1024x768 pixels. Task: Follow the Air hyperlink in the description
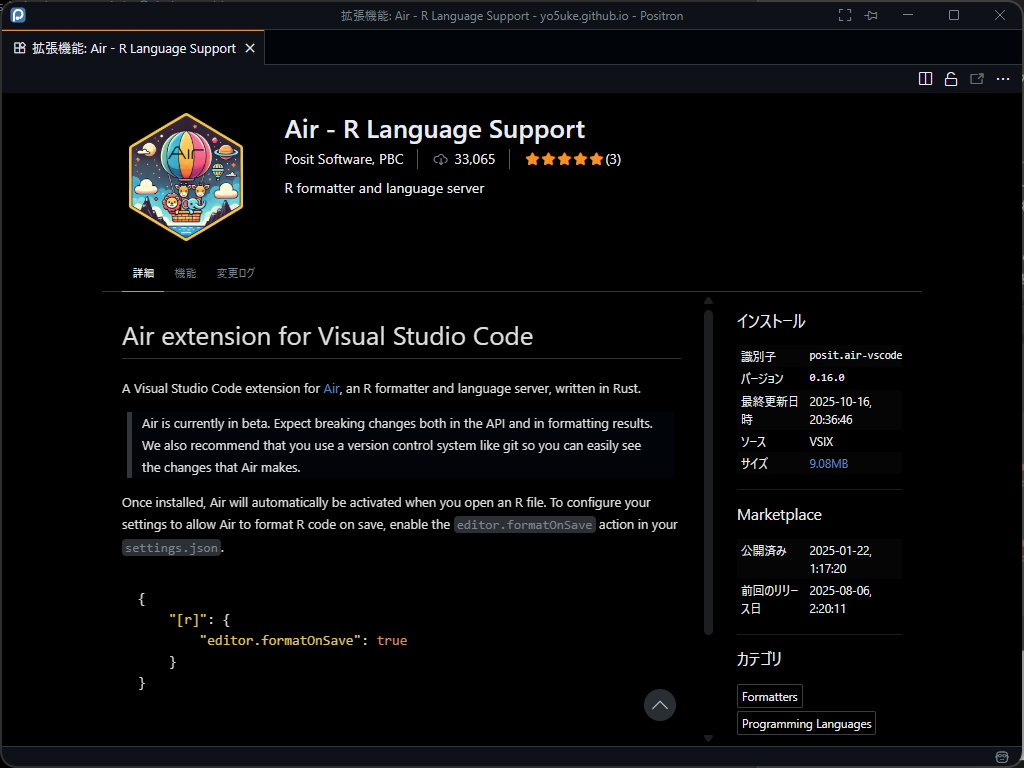coord(331,388)
